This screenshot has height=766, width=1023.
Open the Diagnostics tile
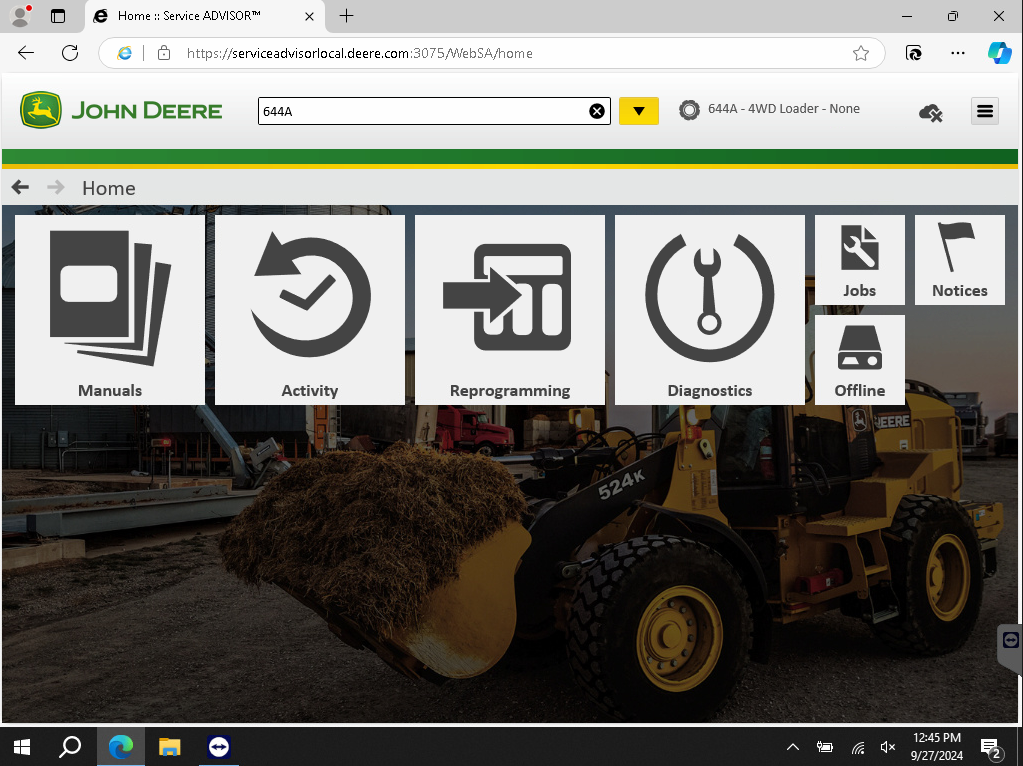coord(710,310)
